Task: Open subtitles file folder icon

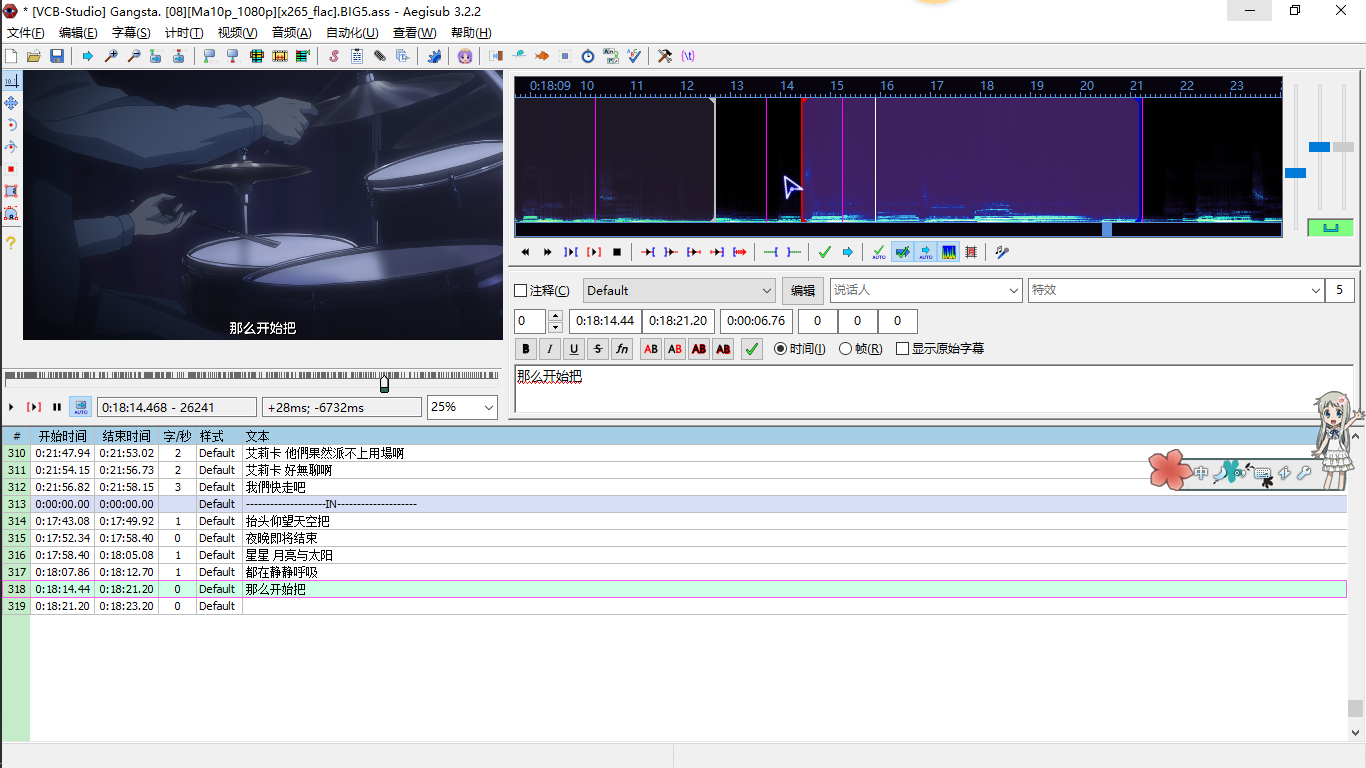Action: point(33,56)
